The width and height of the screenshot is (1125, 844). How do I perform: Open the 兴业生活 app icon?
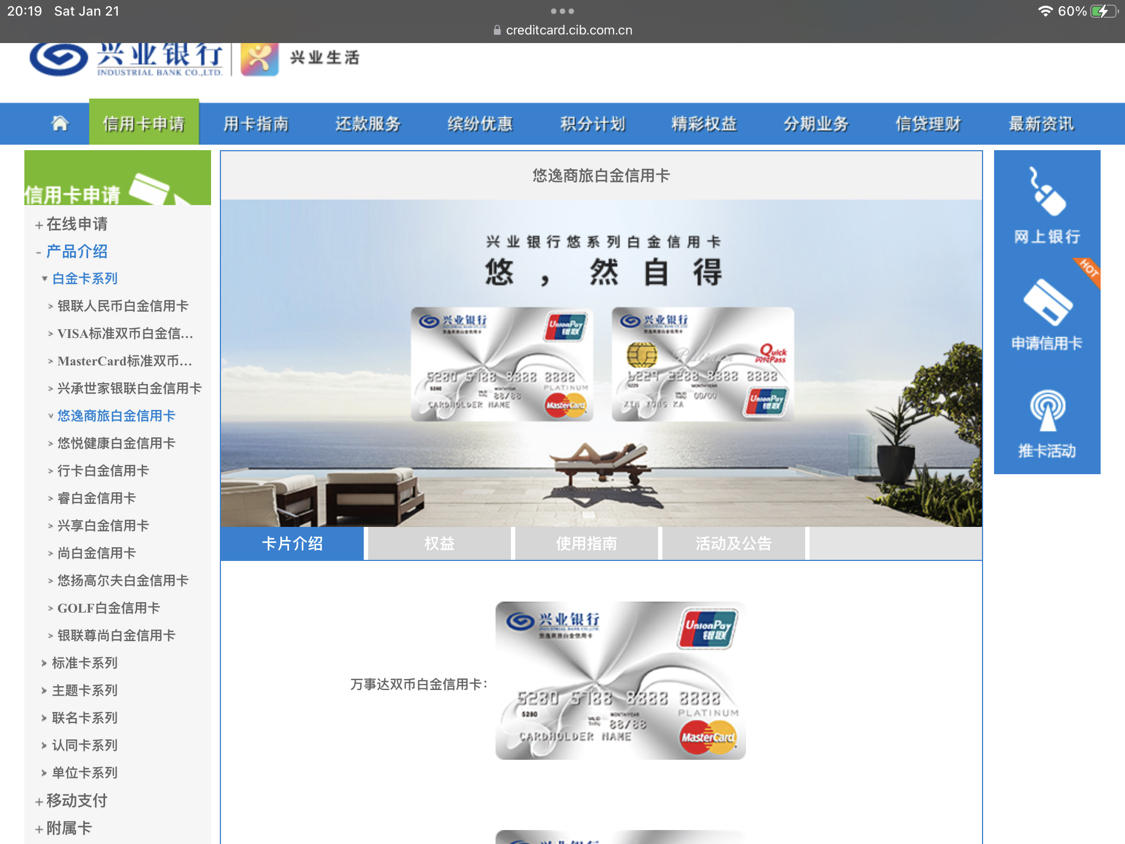[259, 59]
